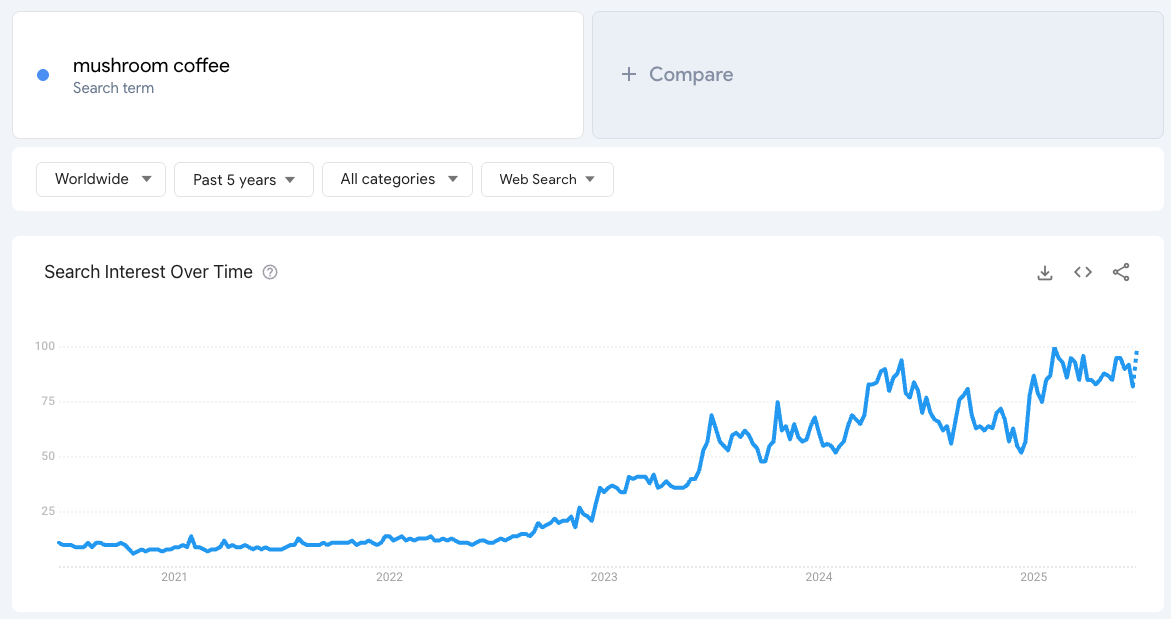
Task: Click the Search Interest Over Time heading
Action: [x=146, y=272]
